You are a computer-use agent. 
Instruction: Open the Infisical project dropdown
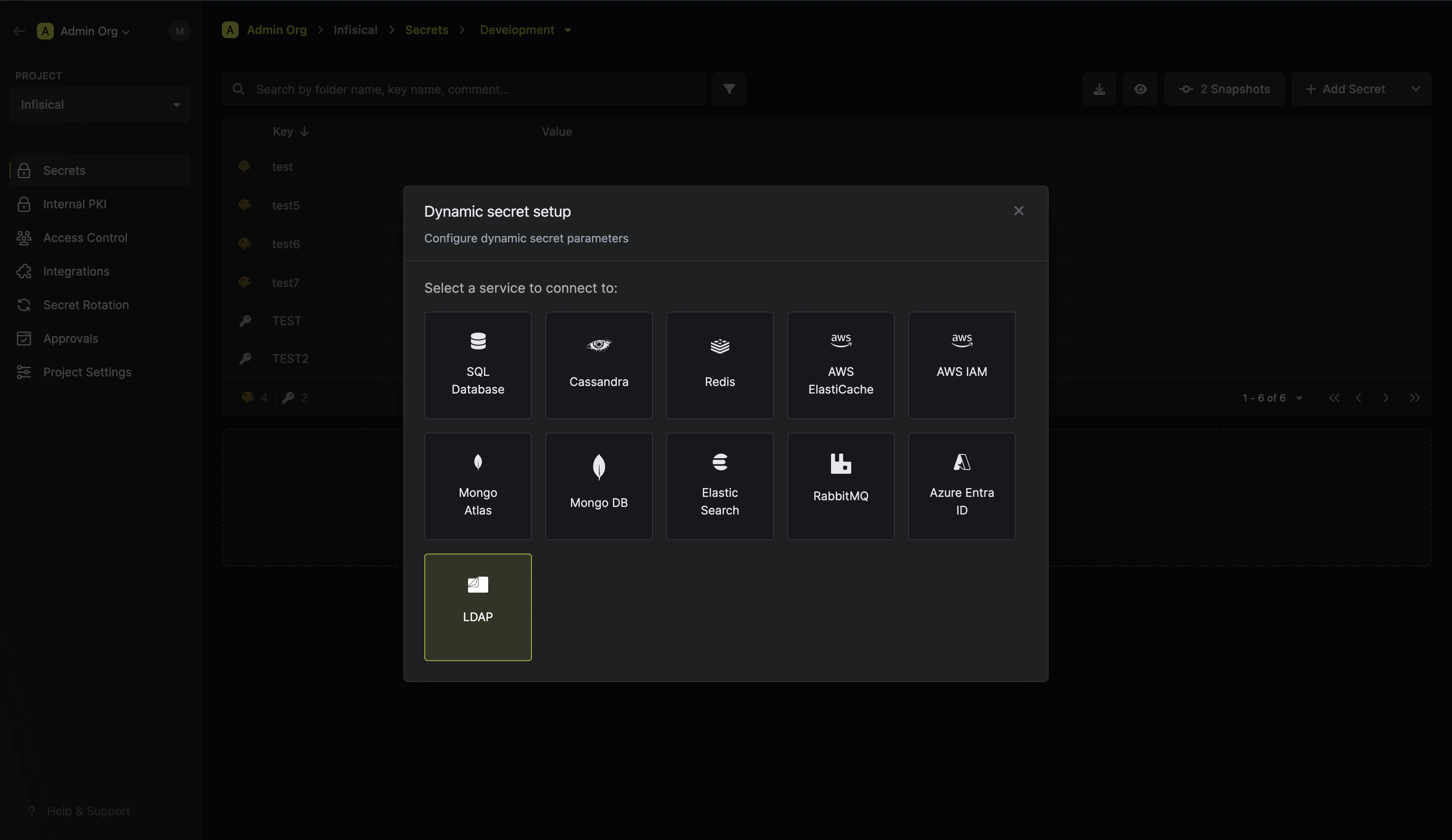pos(100,105)
